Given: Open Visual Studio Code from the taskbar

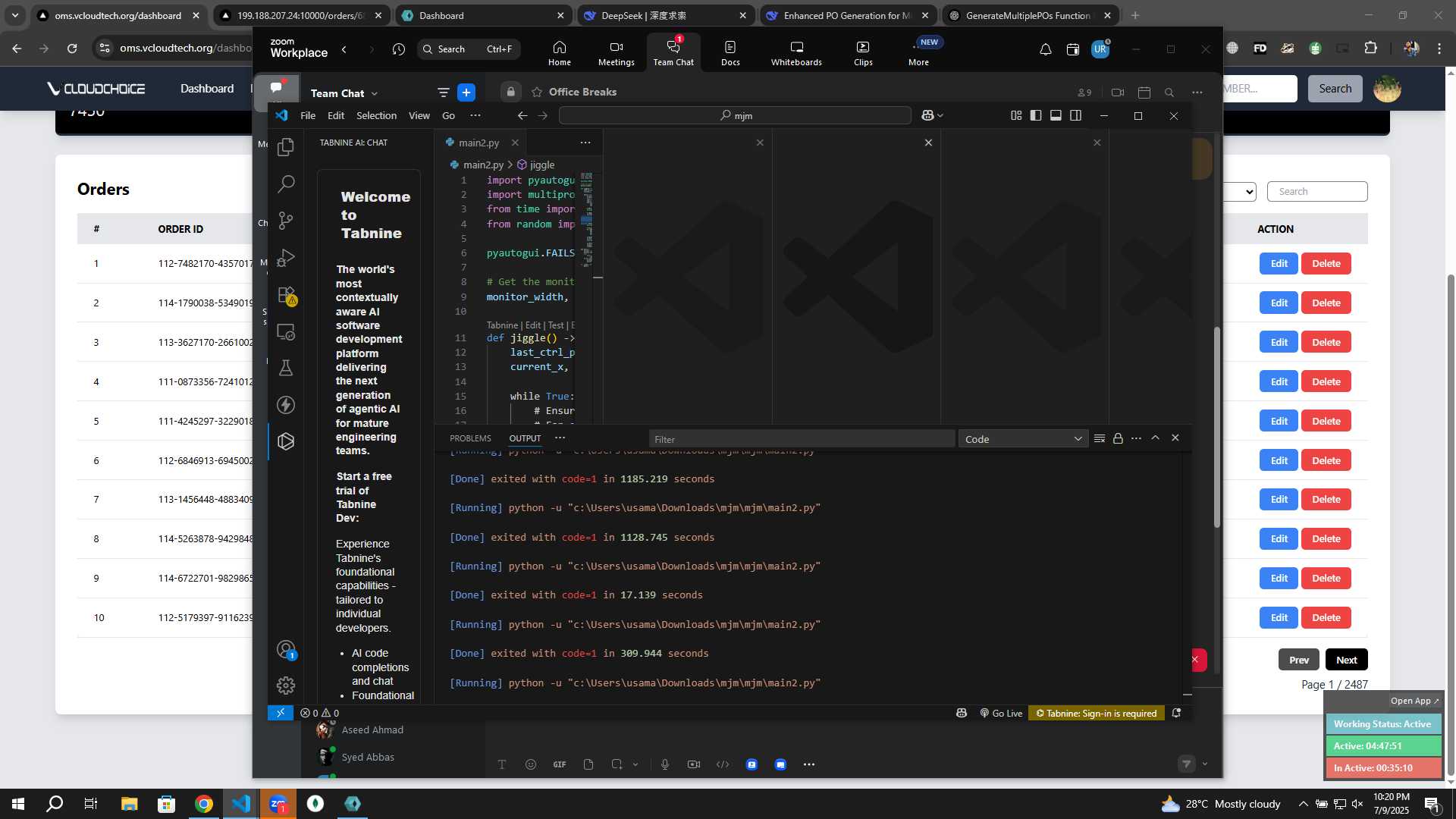Looking at the screenshot, I should [x=241, y=803].
